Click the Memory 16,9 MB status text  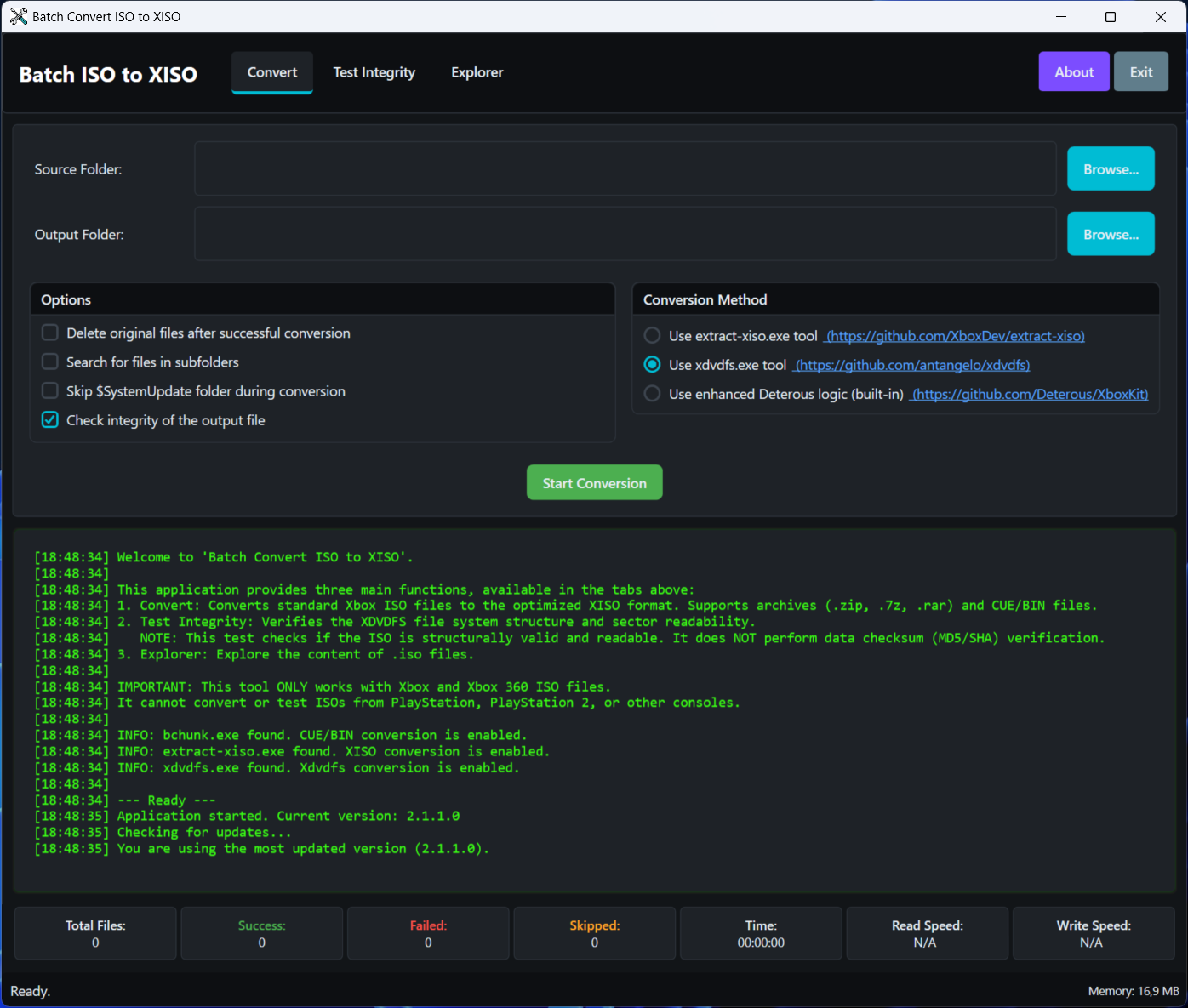pyautogui.click(x=1134, y=991)
